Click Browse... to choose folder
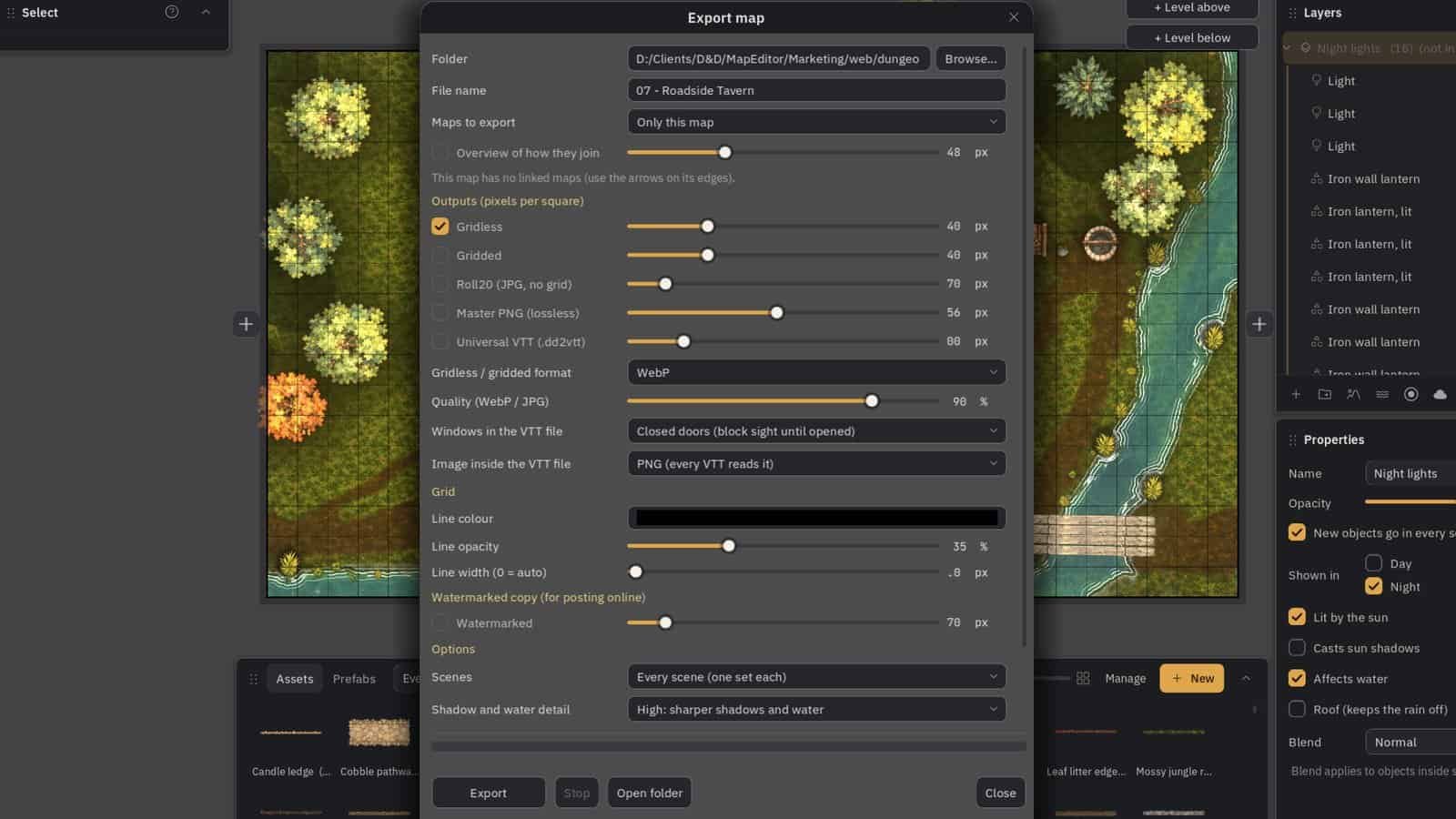Image resolution: width=1456 pixels, height=819 pixels. tap(970, 58)
